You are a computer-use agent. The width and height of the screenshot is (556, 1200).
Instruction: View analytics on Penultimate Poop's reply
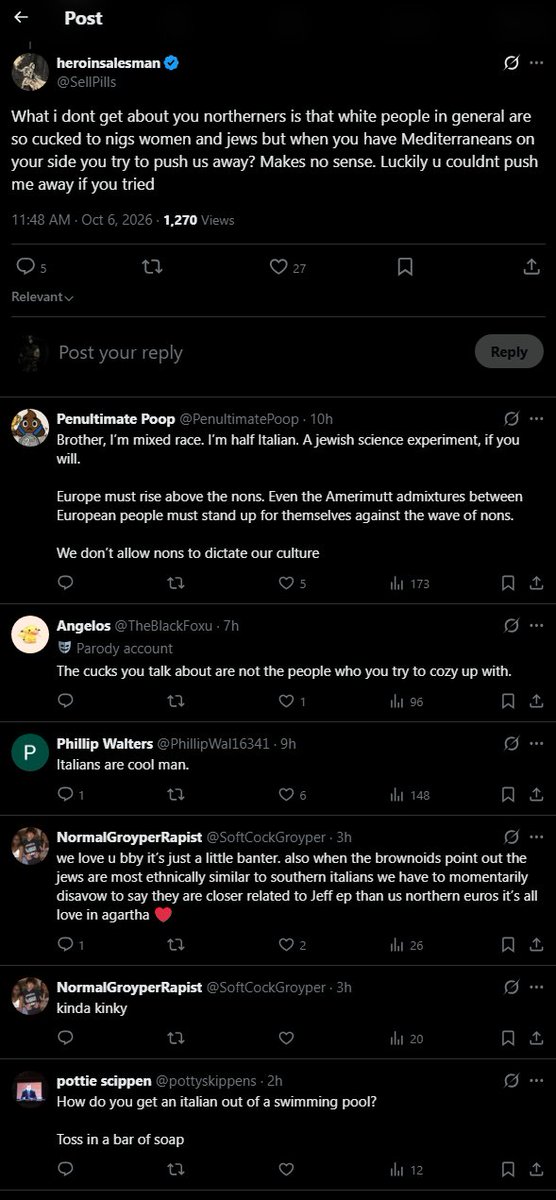[395, 583]
